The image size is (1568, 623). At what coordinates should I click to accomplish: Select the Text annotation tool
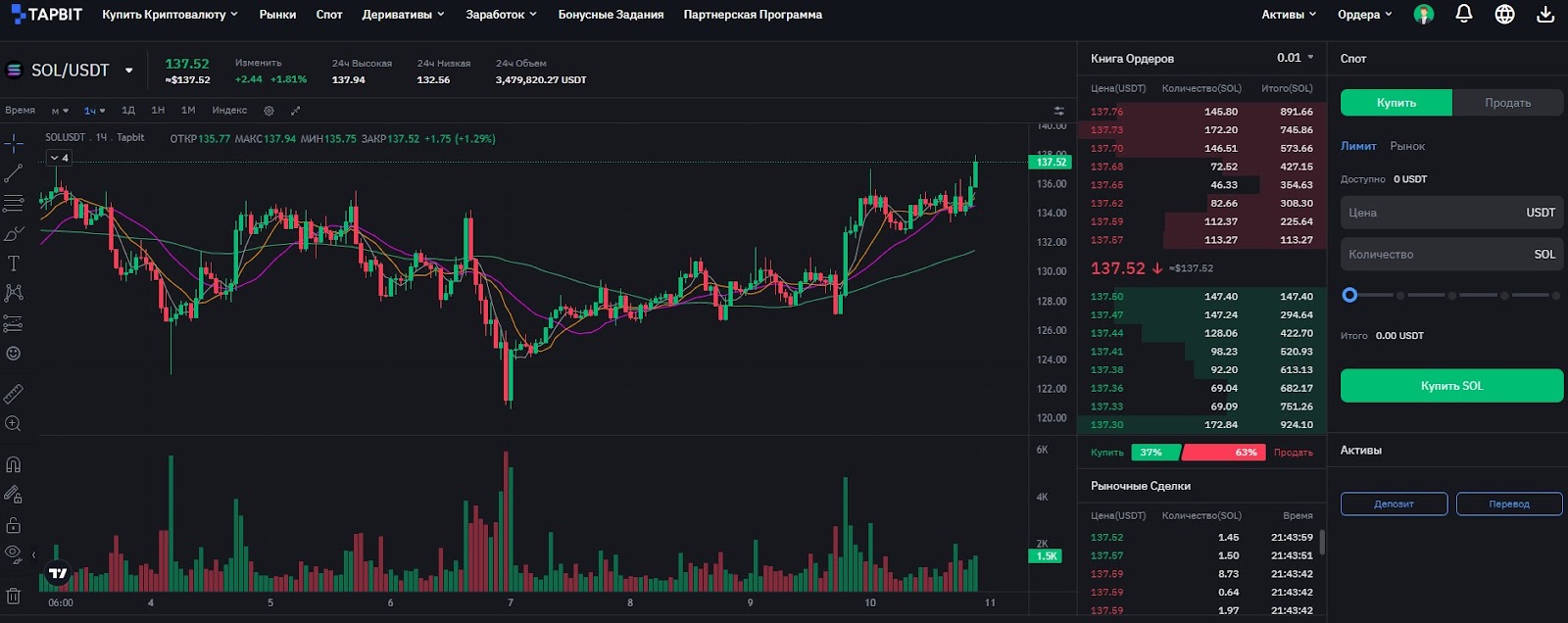click(14, 264)
